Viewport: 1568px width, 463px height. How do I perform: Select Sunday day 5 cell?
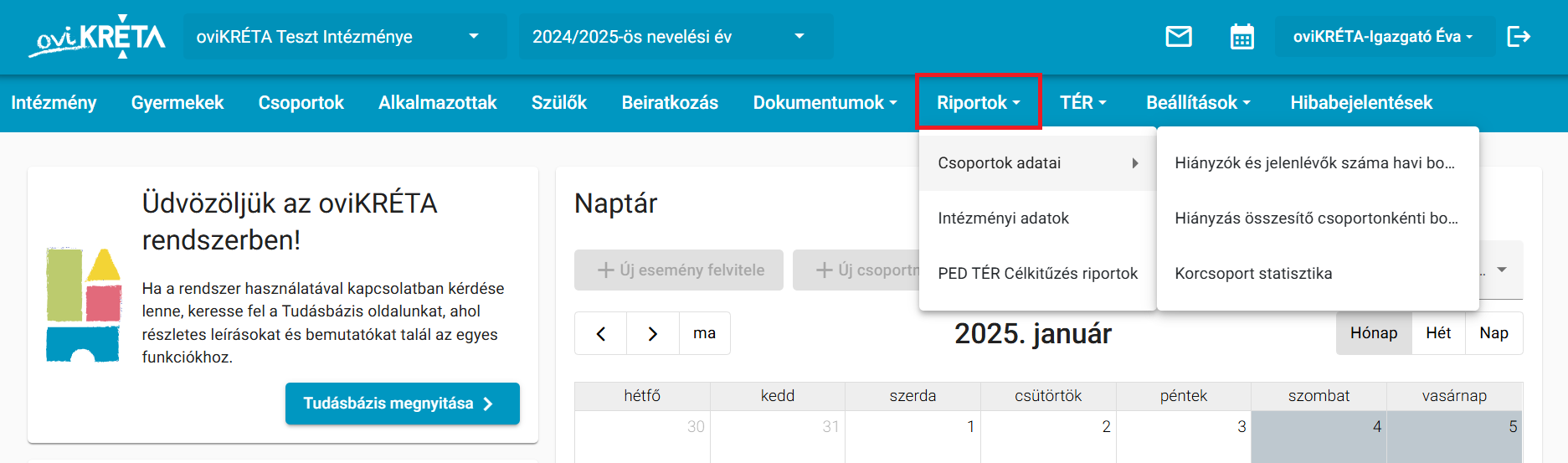[x=1455, y=436]
